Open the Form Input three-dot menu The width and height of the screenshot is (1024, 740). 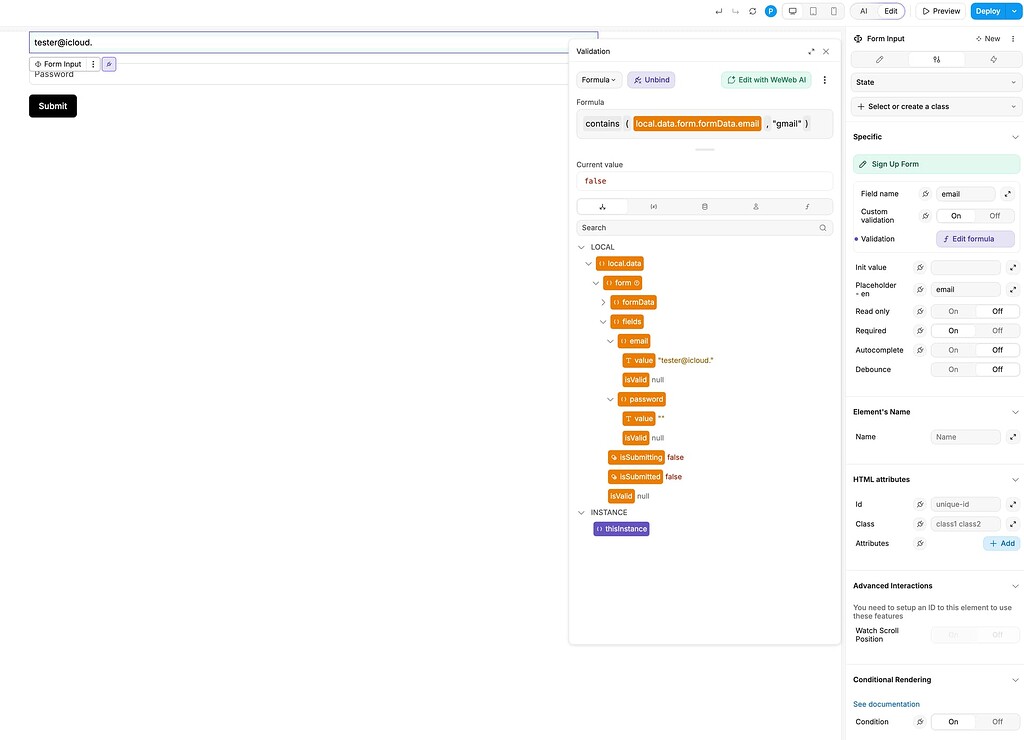[x=93, y=63]
